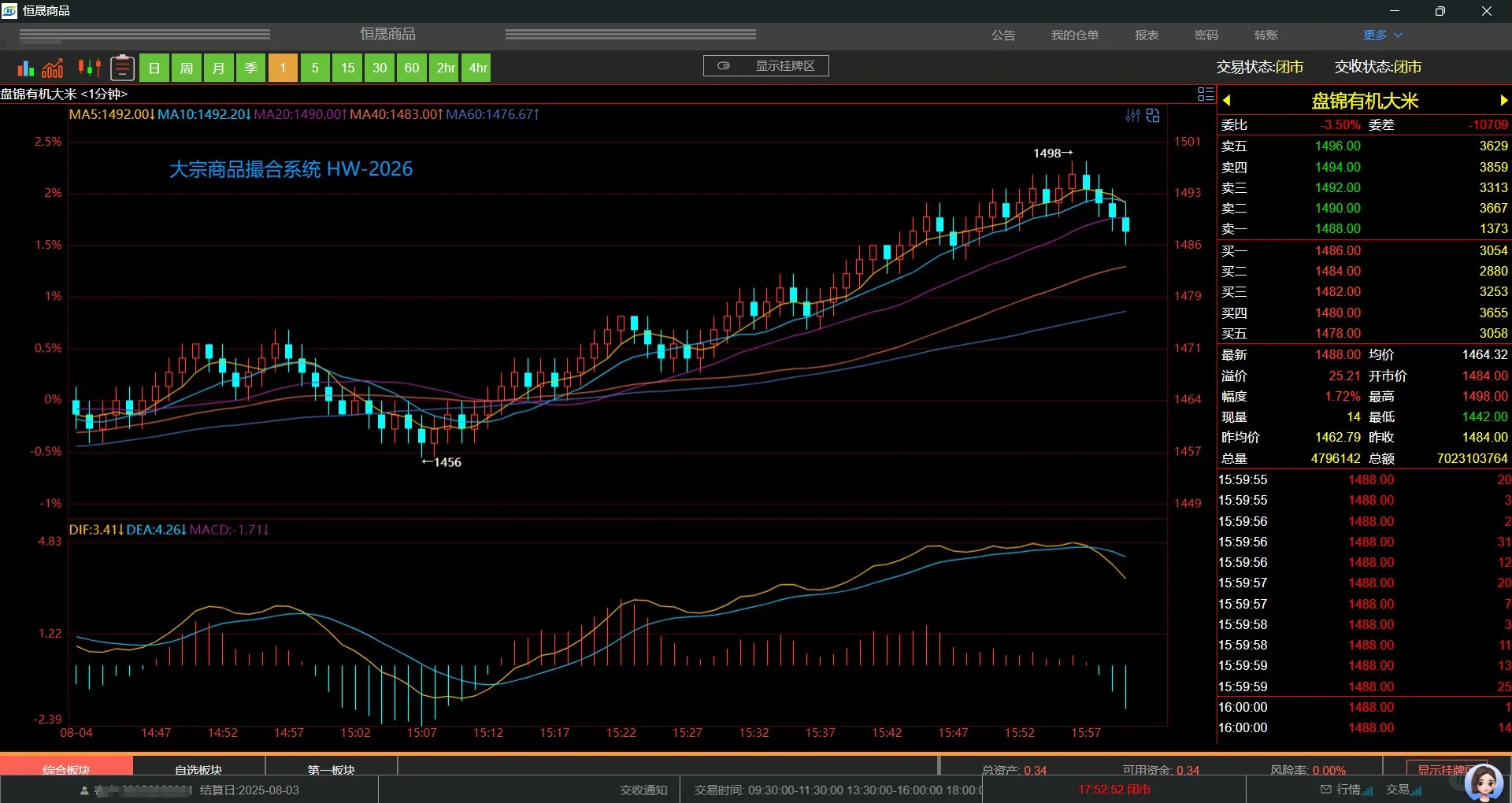The width and height of the screenshot is (1512, 803).
Task: Select the 月 monthly period
Action: (x=218, y=68)
